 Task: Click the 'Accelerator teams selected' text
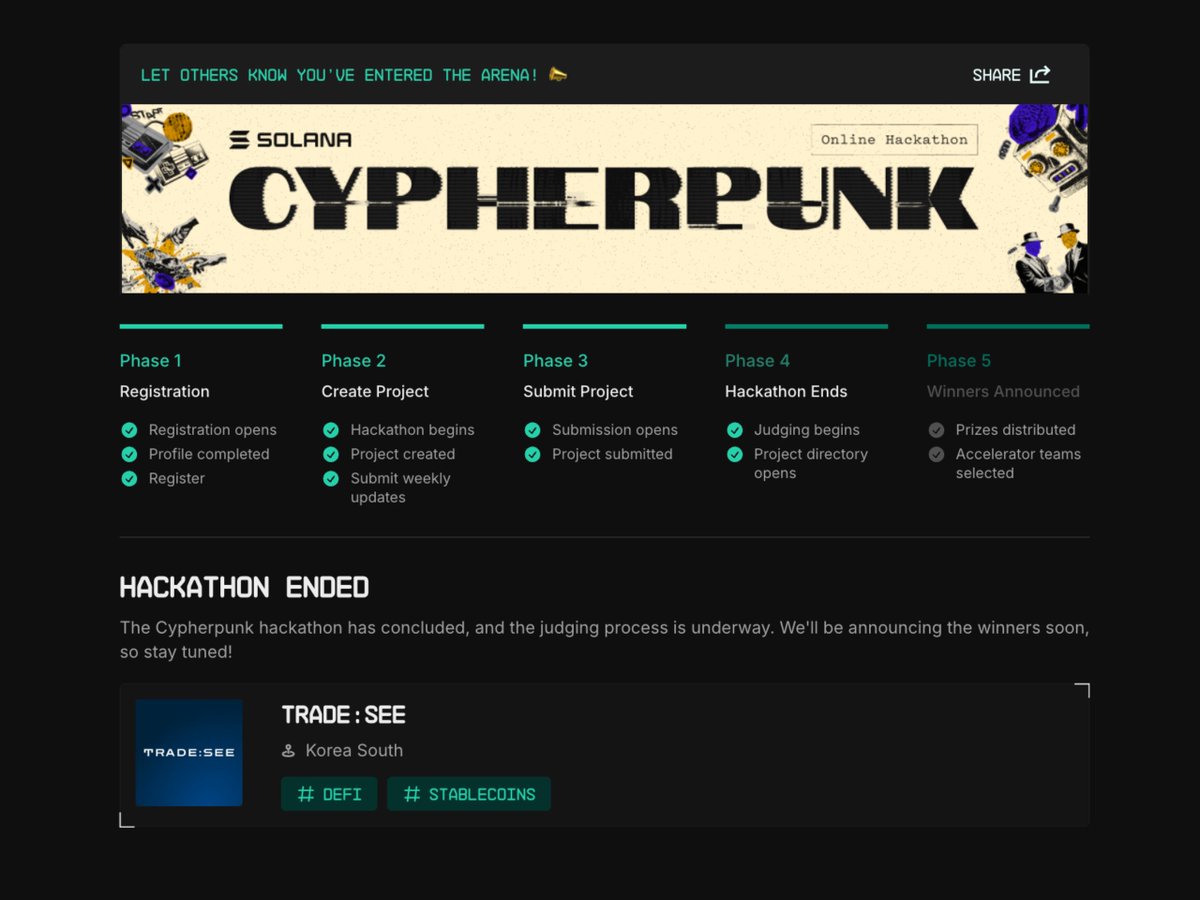click(x=1018, y=464)
